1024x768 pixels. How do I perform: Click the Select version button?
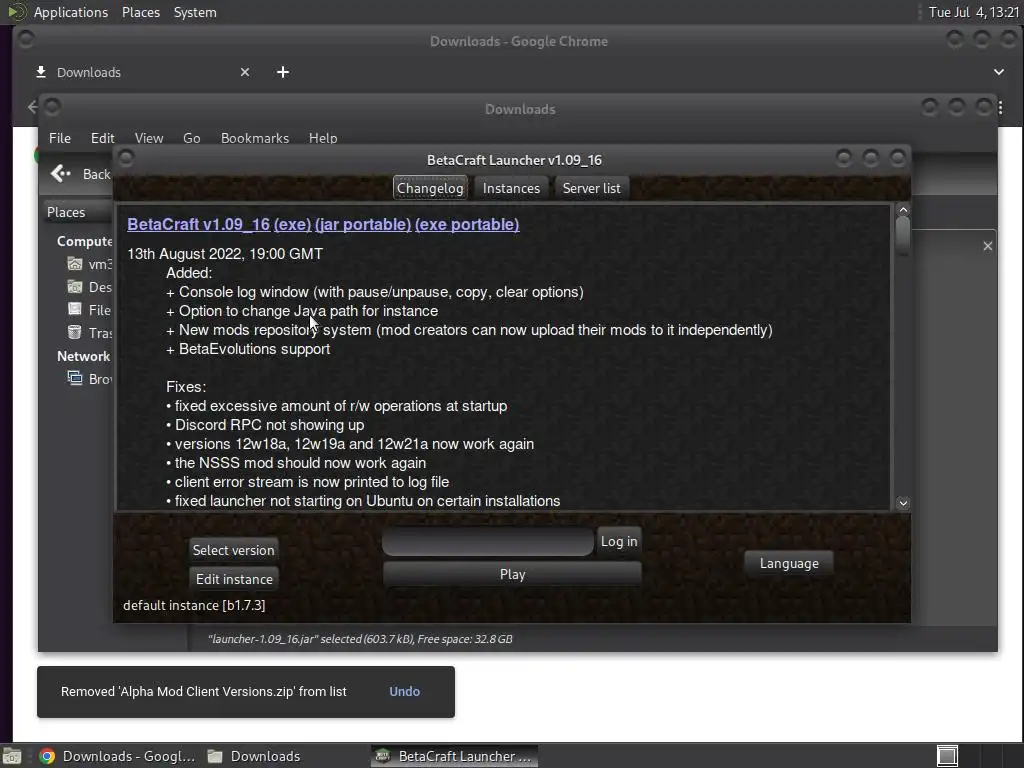click(x=233, y=550)
